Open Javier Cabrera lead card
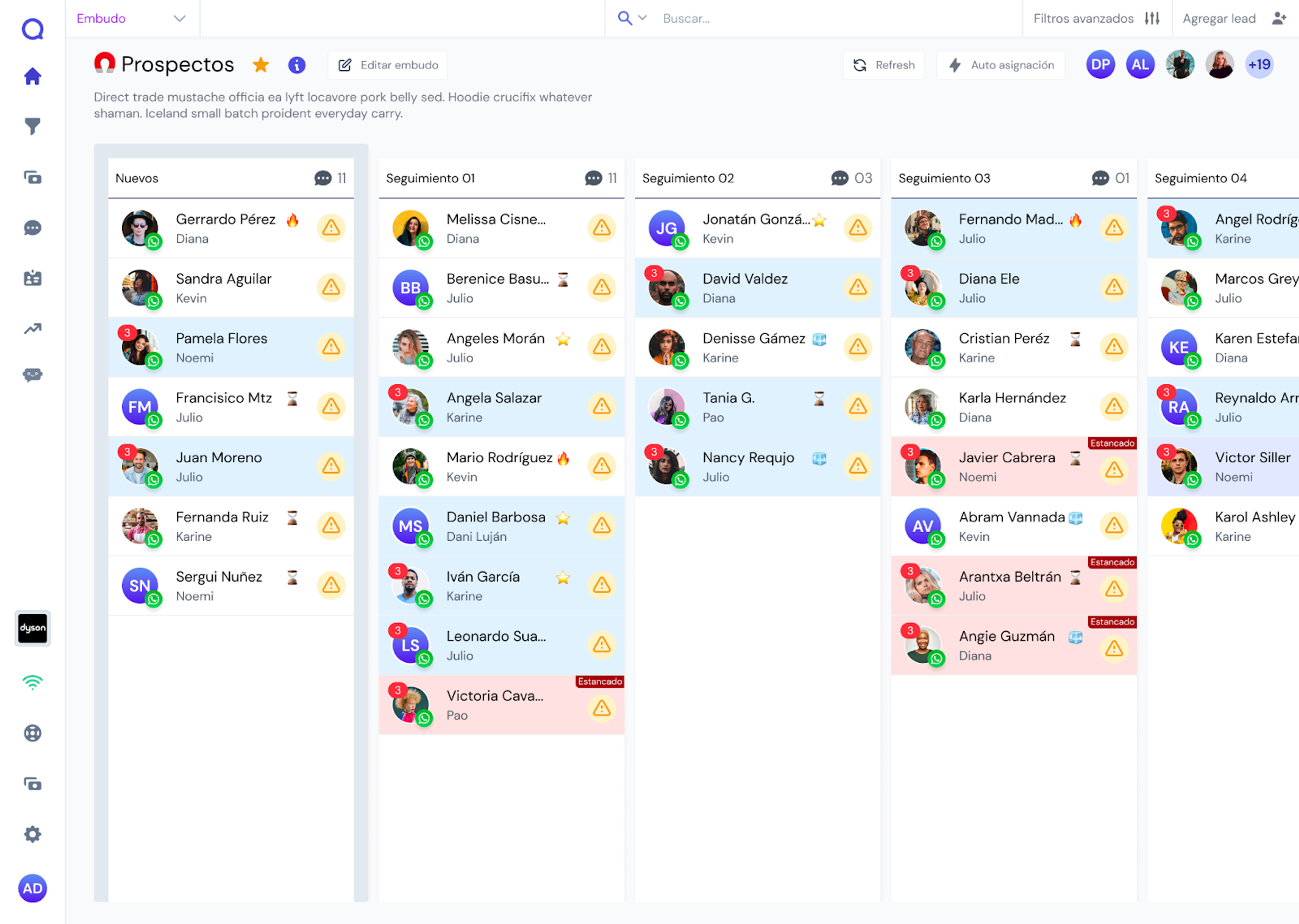The width and height of the screenshot is (1299, 924). point(1014,467)
